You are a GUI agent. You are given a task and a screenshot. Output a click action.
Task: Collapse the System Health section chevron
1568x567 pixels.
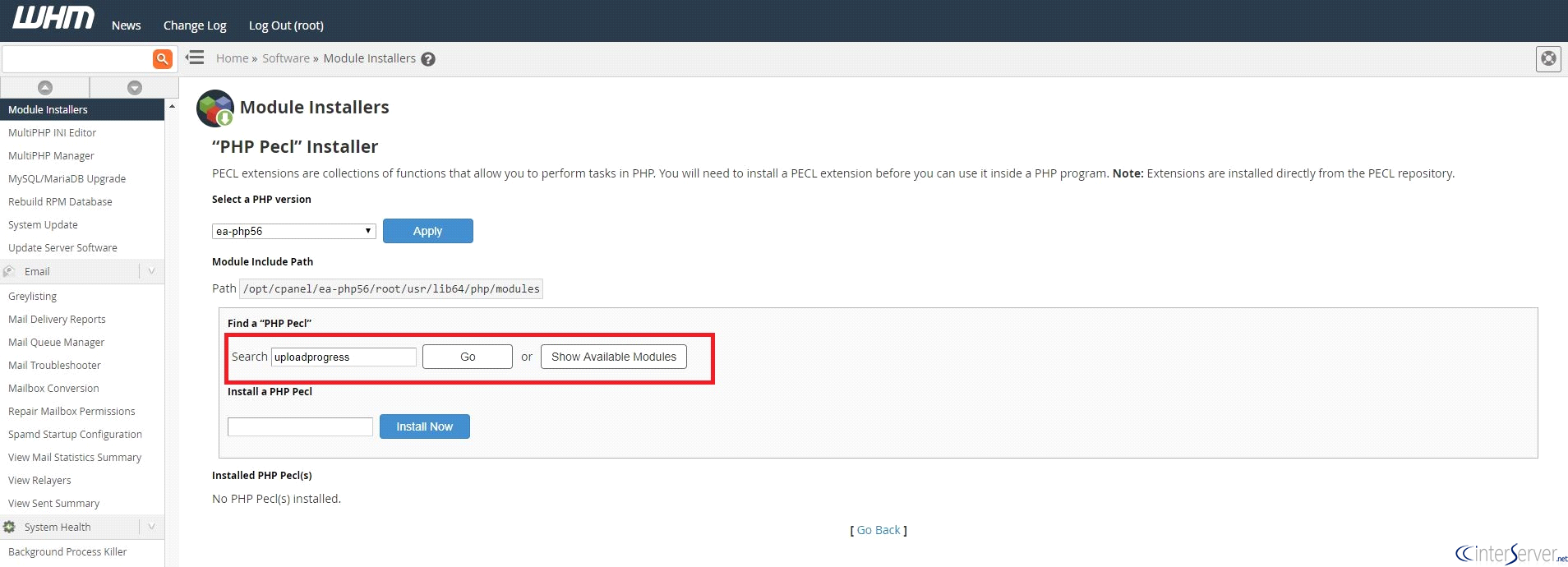click(151, 527)
